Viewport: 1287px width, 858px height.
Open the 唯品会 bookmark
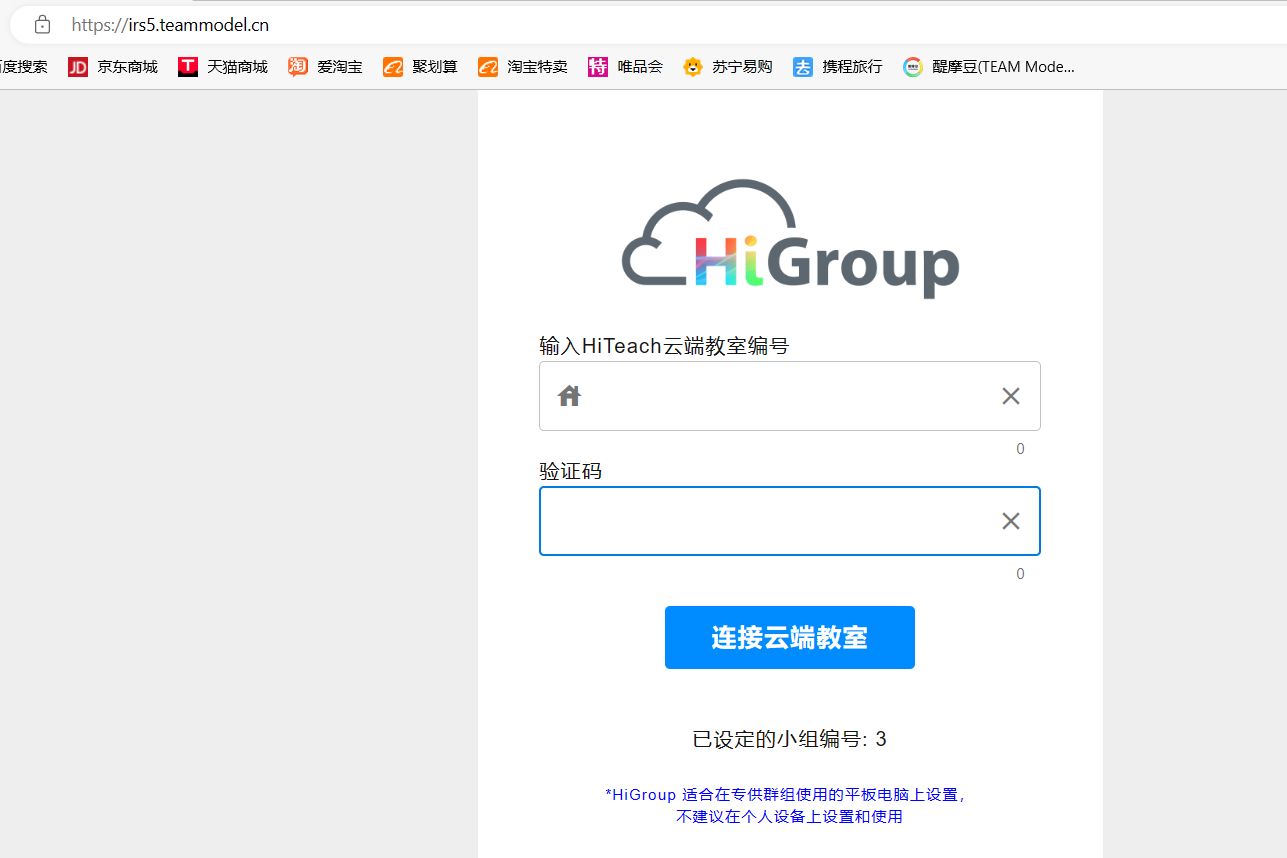click(x=626, y=67)
